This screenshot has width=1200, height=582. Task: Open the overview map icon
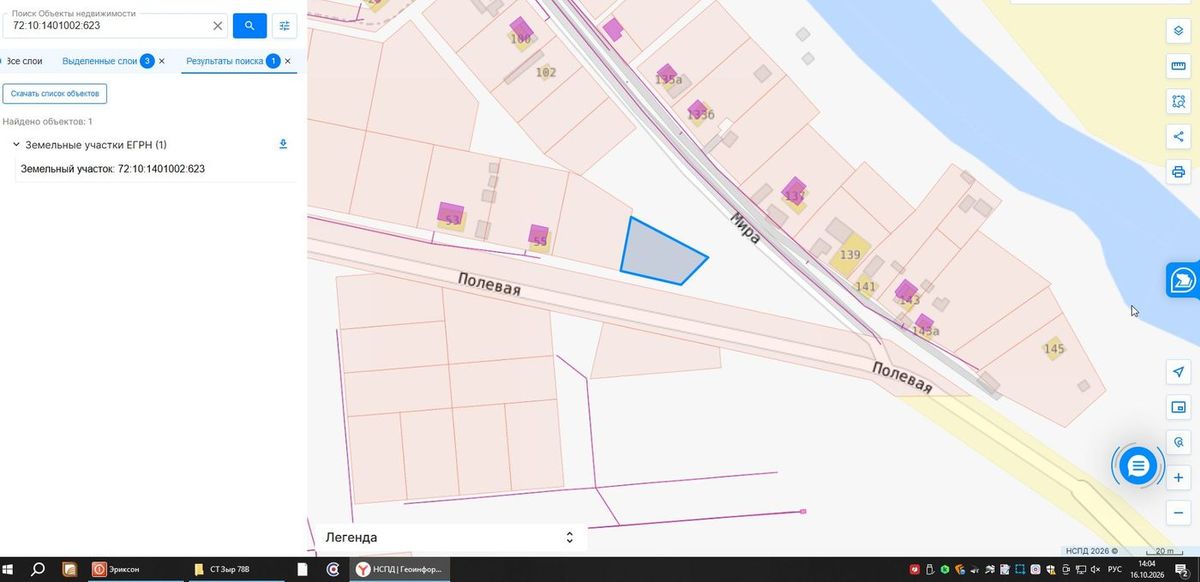pos(1178,407)
